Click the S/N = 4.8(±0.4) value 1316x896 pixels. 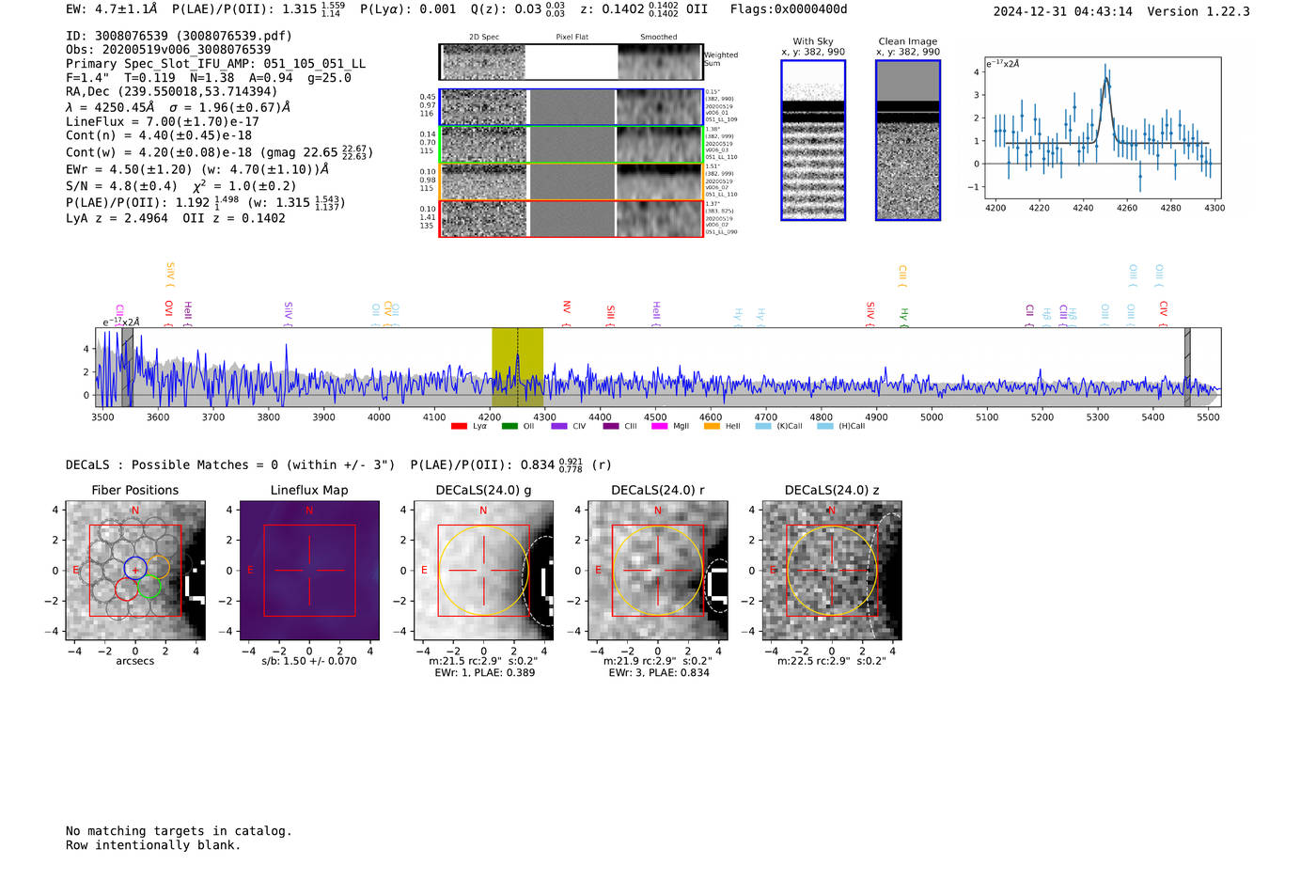point(121,186)
